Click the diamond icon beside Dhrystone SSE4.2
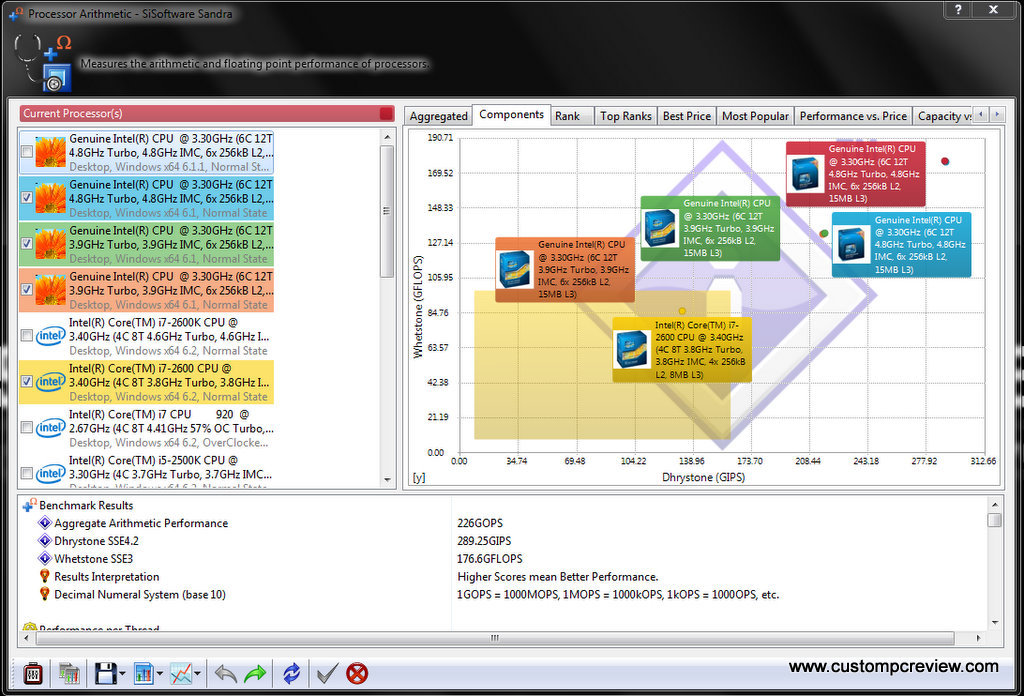This screenshot has height=696, width=1024. [x=44, y=540]
